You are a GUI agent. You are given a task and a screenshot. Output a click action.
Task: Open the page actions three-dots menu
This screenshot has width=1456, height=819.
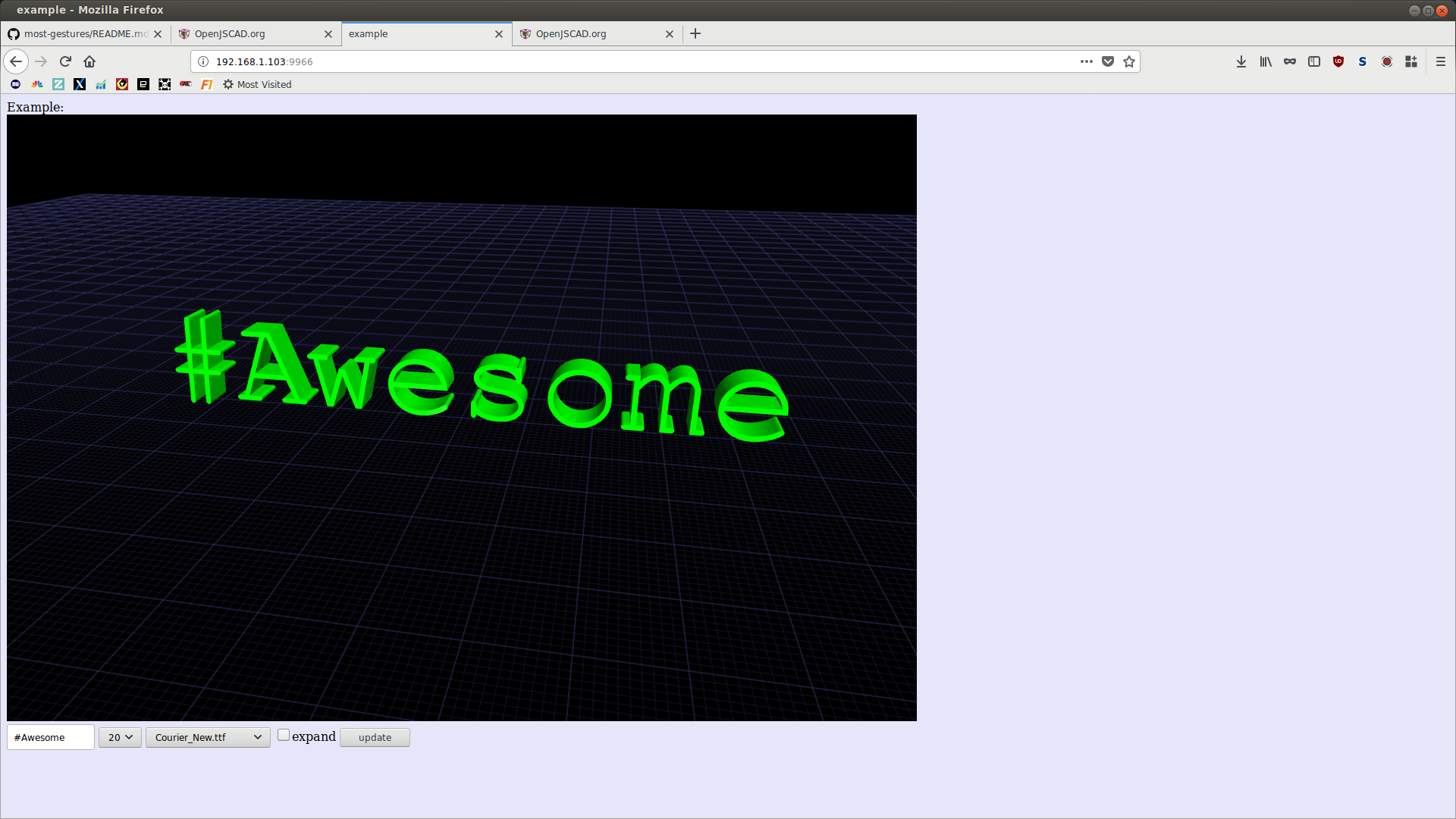pyautogui.click(x=1087, y=61)
